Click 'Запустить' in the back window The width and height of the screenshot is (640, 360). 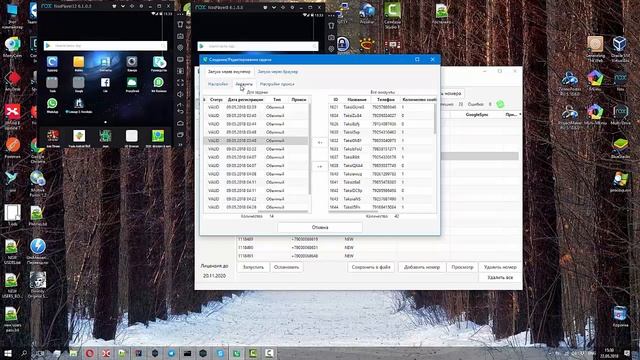click(253, 267)
